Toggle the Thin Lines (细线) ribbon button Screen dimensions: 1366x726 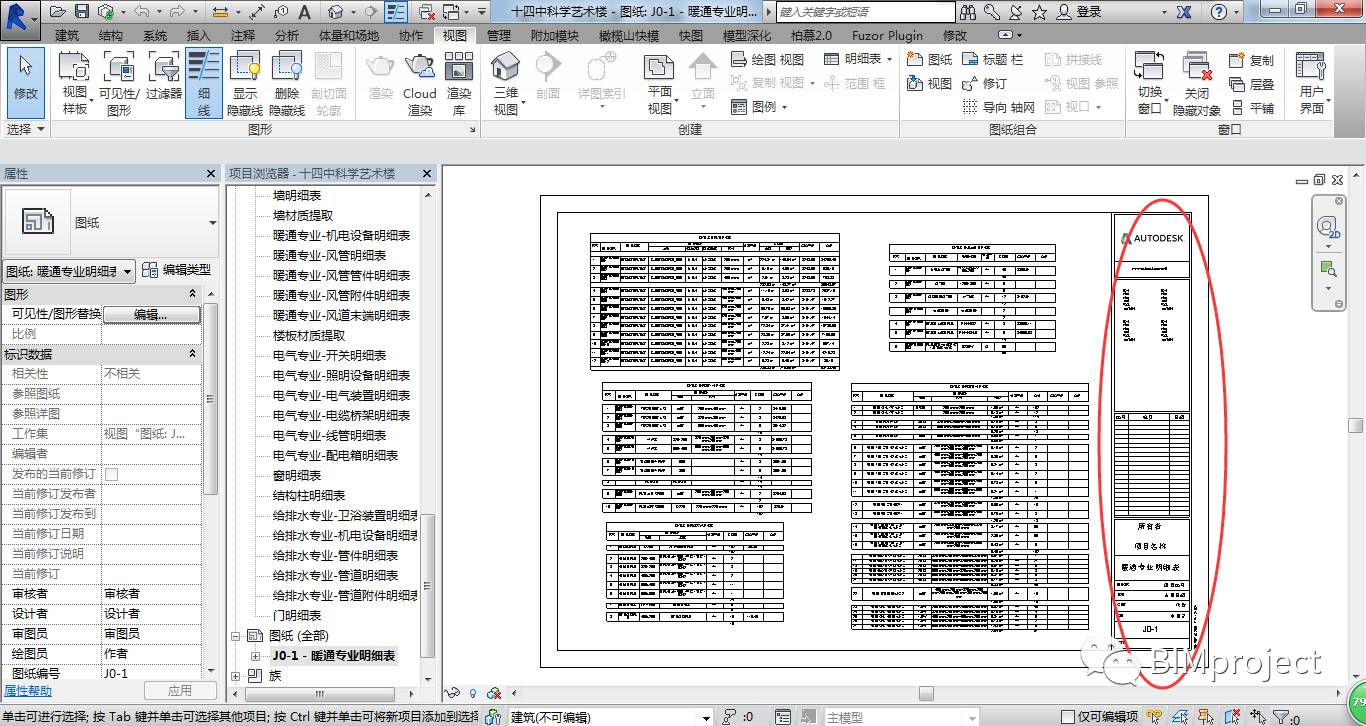203,83
